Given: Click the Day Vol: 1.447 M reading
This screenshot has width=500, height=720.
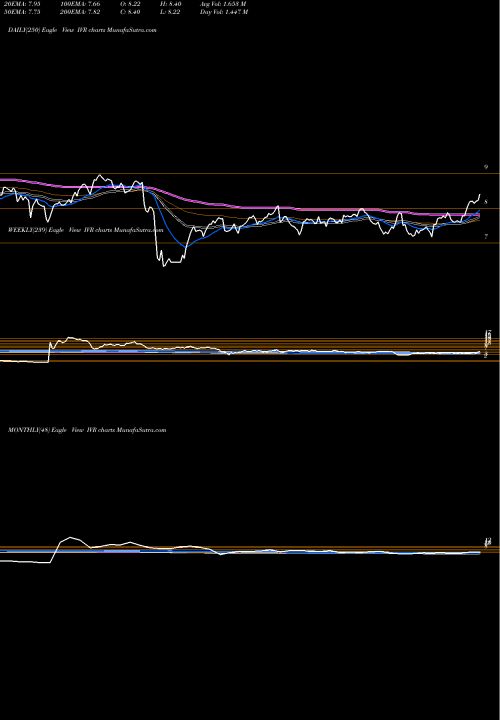Looking at the screenshot, I should pos(224,12).
